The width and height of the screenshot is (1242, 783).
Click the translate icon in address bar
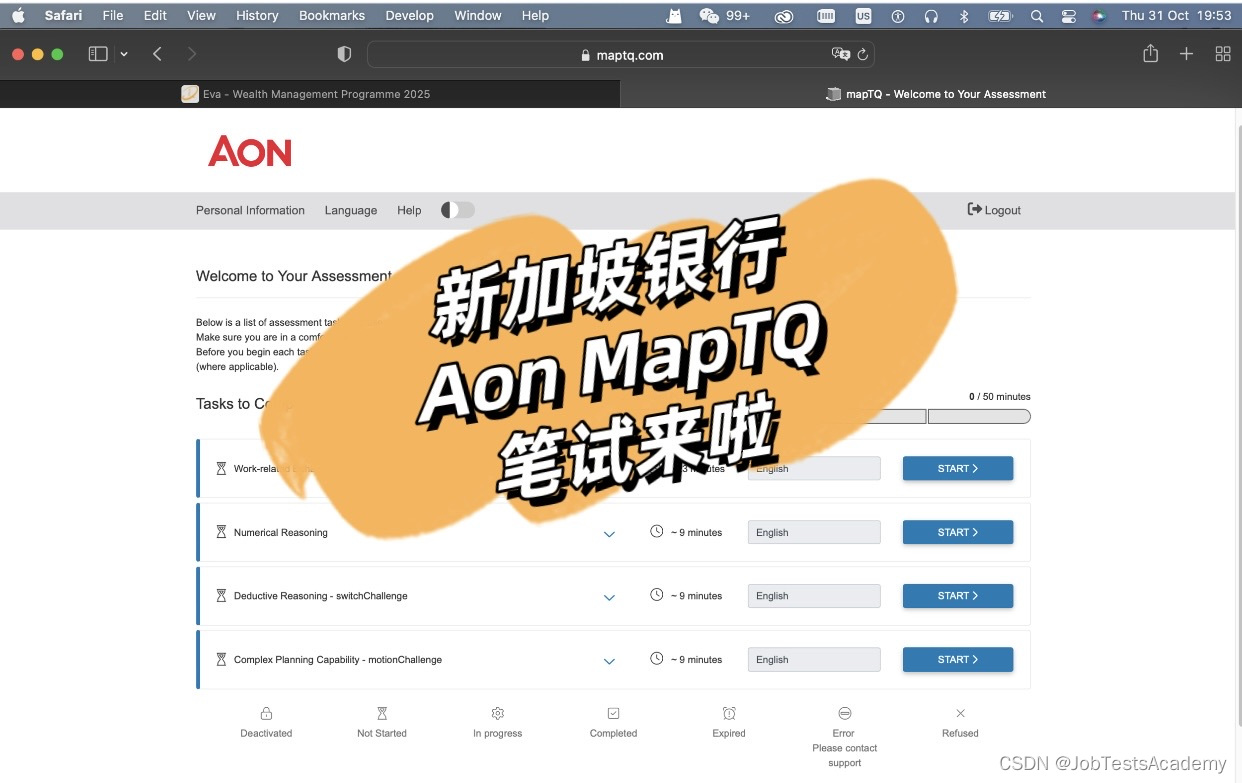click(840, 55)
